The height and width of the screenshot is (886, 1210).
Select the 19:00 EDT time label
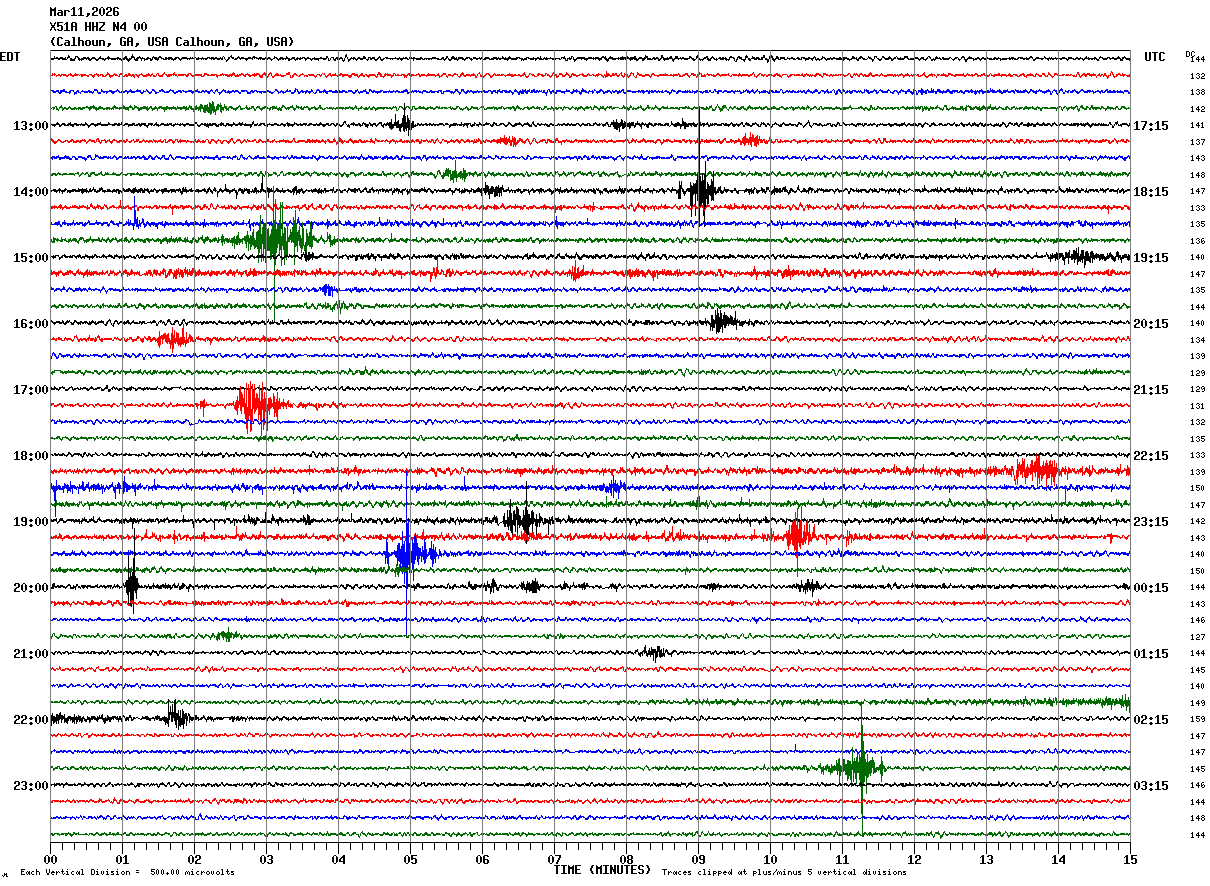(31, 522)
